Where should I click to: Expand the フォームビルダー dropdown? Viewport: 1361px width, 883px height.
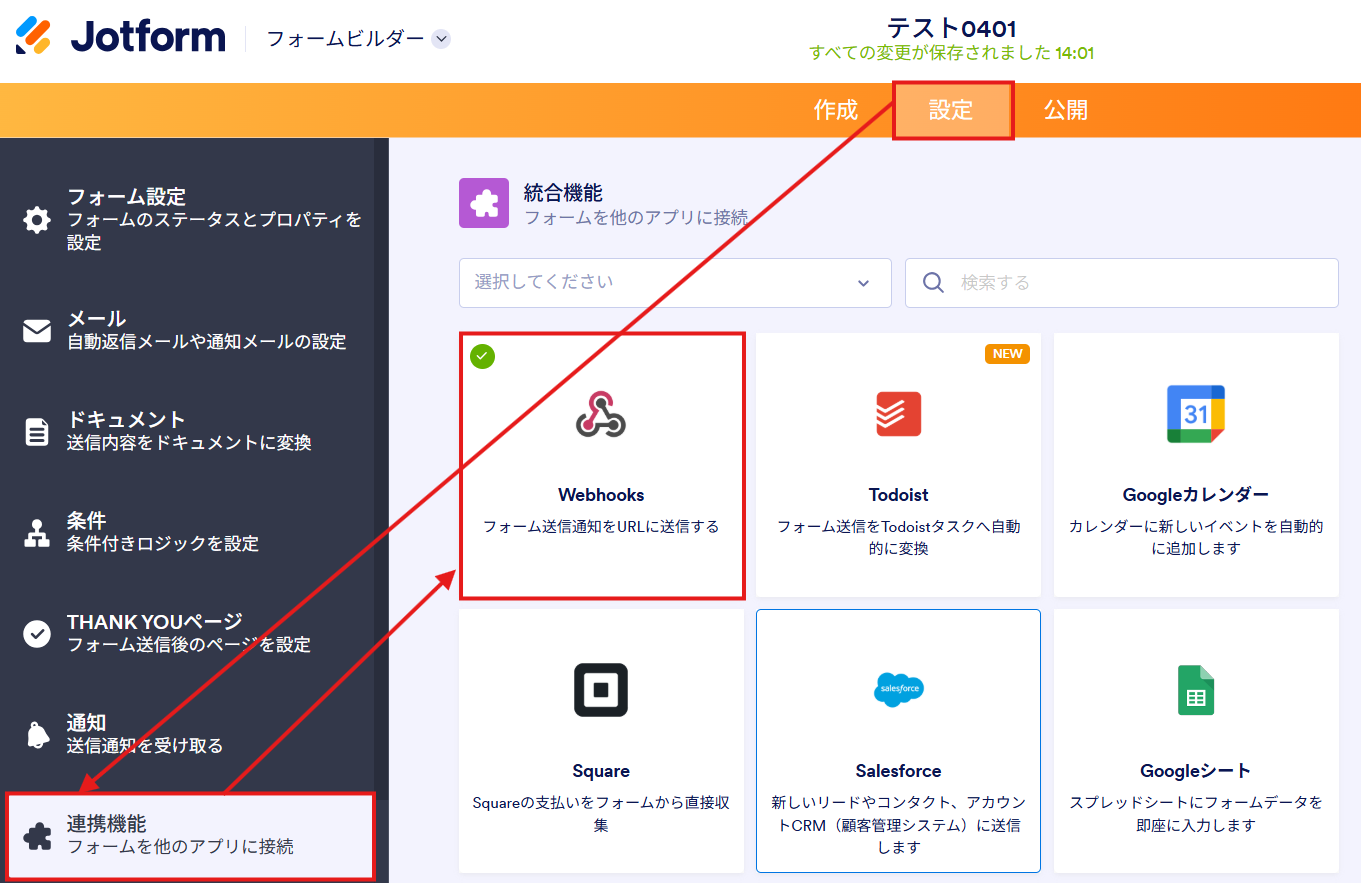(x=441, y=39)
